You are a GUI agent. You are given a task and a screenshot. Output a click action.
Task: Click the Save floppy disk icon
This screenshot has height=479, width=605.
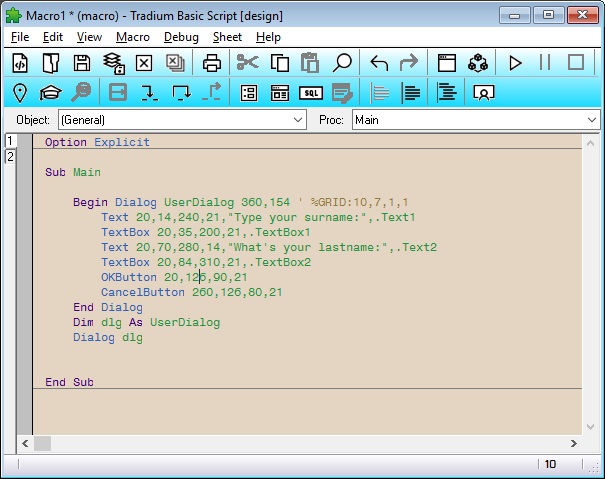pos(82,63)
